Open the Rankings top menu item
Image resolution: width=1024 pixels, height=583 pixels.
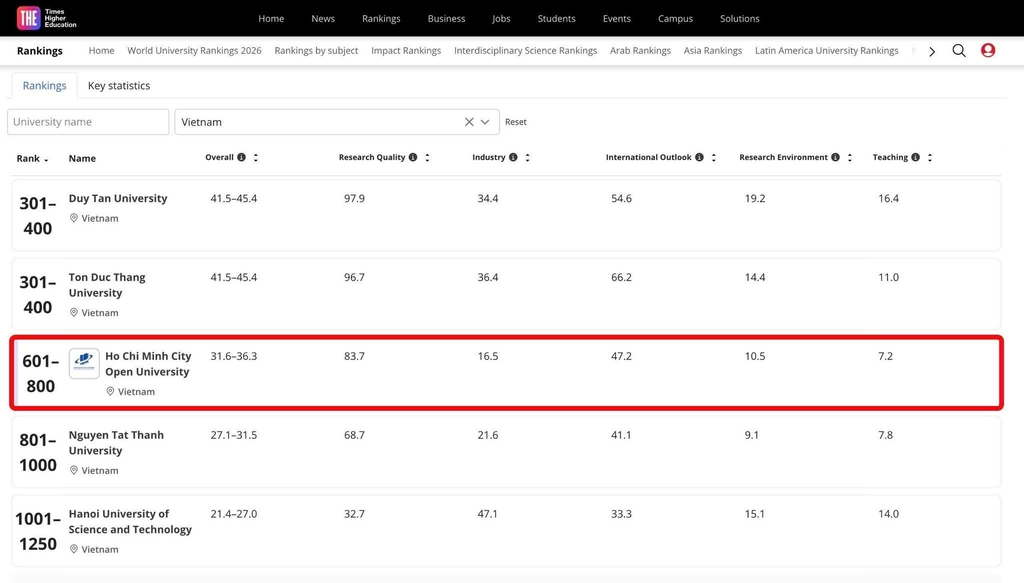381,18
